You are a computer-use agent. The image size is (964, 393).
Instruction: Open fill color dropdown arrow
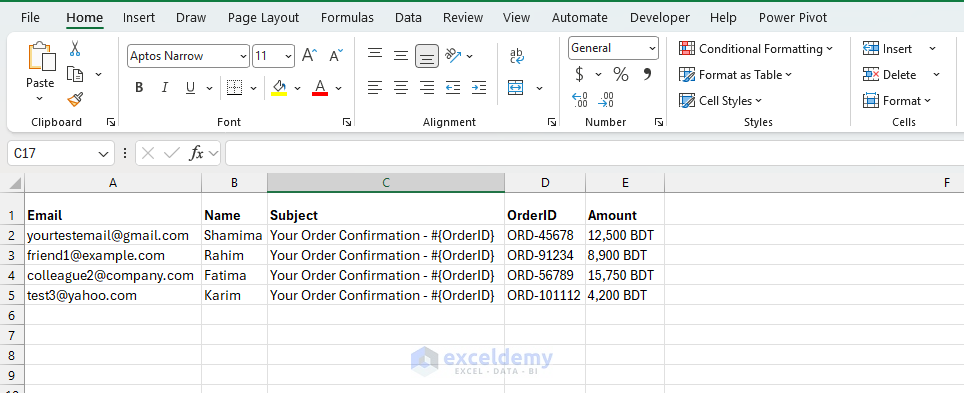[x=298, y=88]
